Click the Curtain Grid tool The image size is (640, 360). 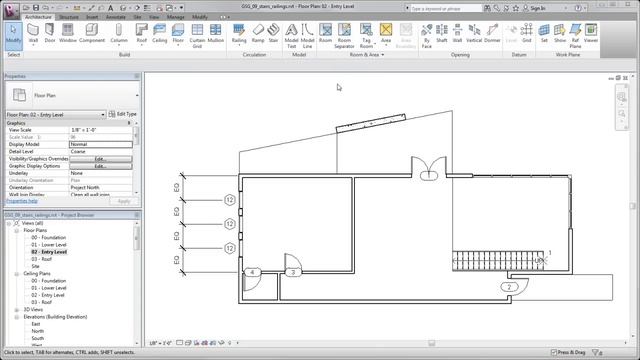click(197, 36)
